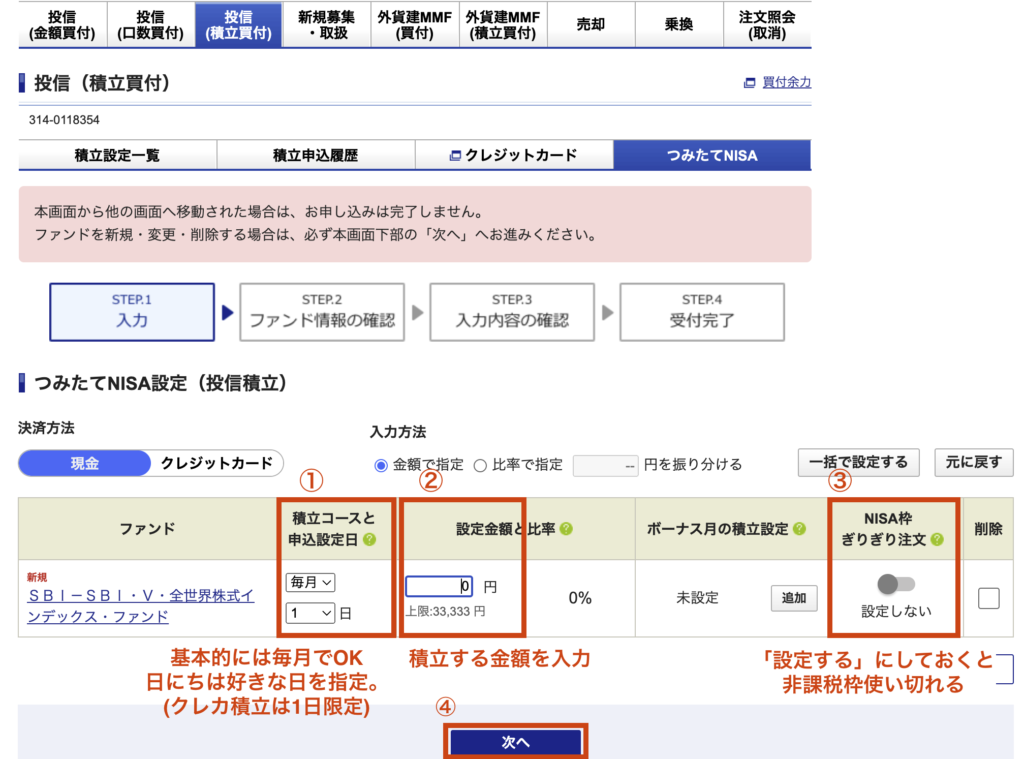Image resolution: width=1024 pixels, height=759 pixels.
Task: Click the 設定金額 yen input field
Action: [439, 587]
